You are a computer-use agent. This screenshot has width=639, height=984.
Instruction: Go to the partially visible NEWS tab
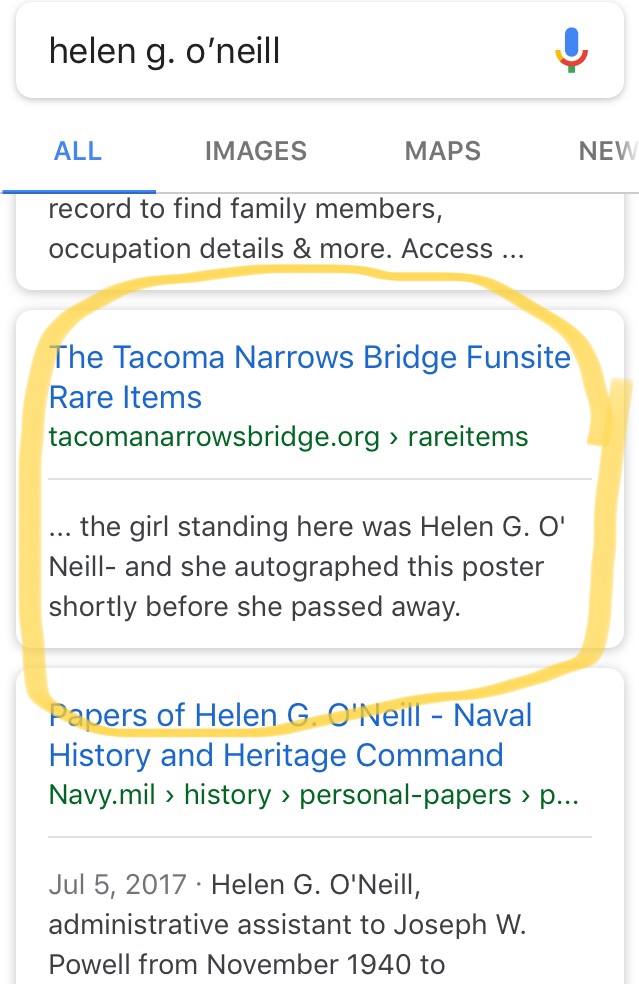[606, 151]
